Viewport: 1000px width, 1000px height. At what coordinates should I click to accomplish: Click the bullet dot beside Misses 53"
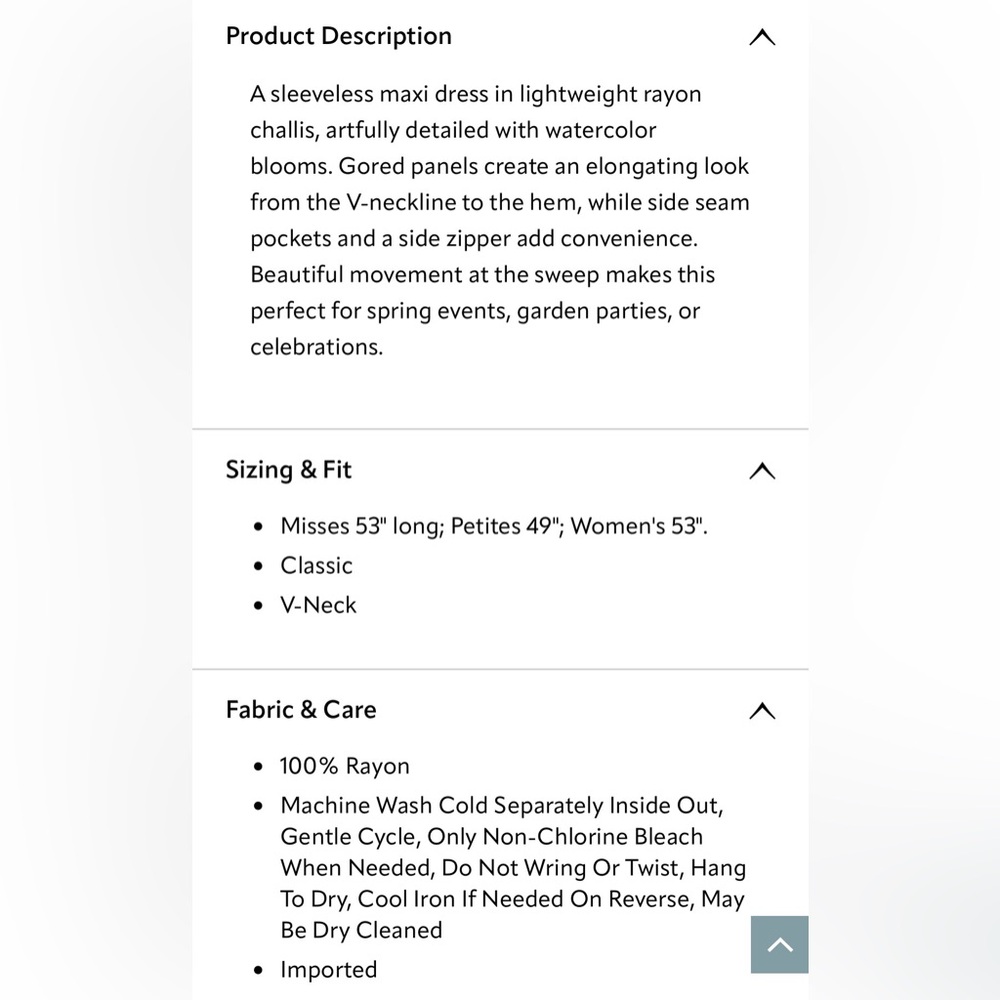click(258, 527)
